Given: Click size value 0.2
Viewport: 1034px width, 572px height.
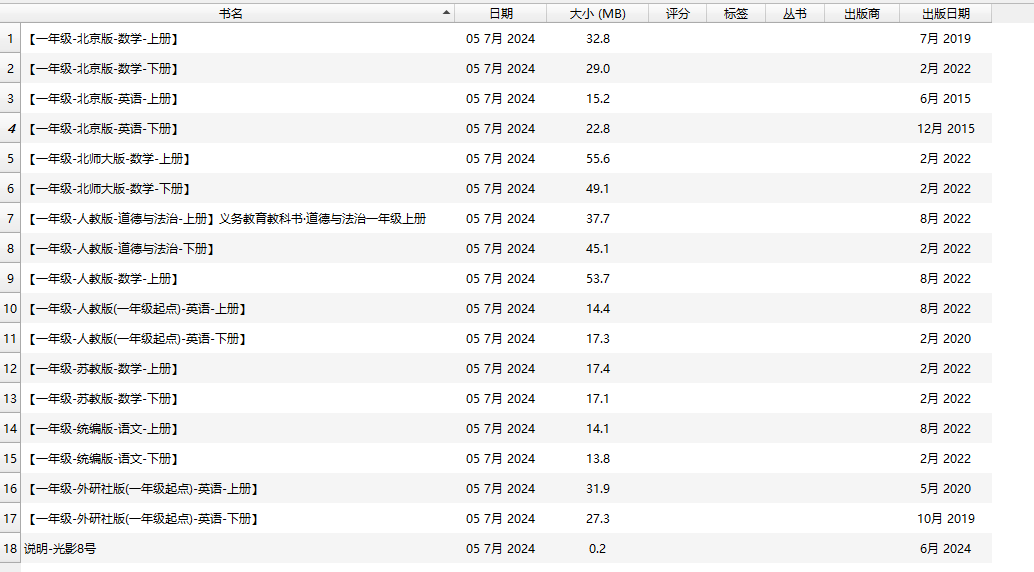Looking at the screenshot, I should tap(598, 549).
